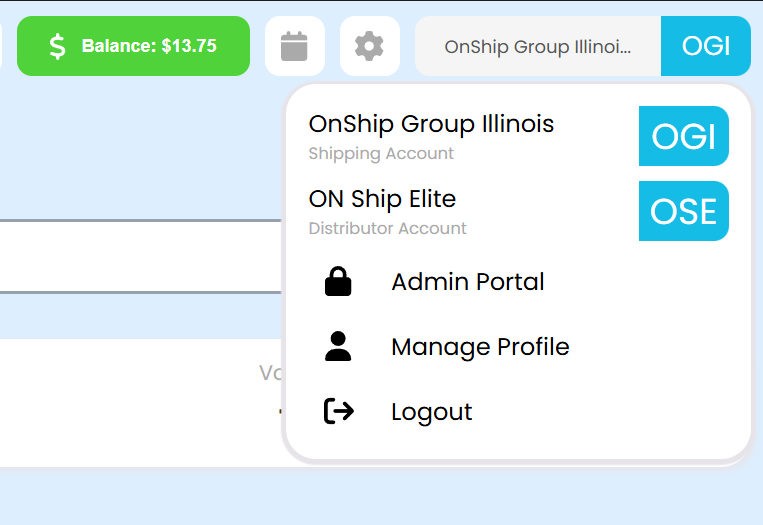Click the Logout arrow icon
This screenshot has height=525, width=763.
338,411
